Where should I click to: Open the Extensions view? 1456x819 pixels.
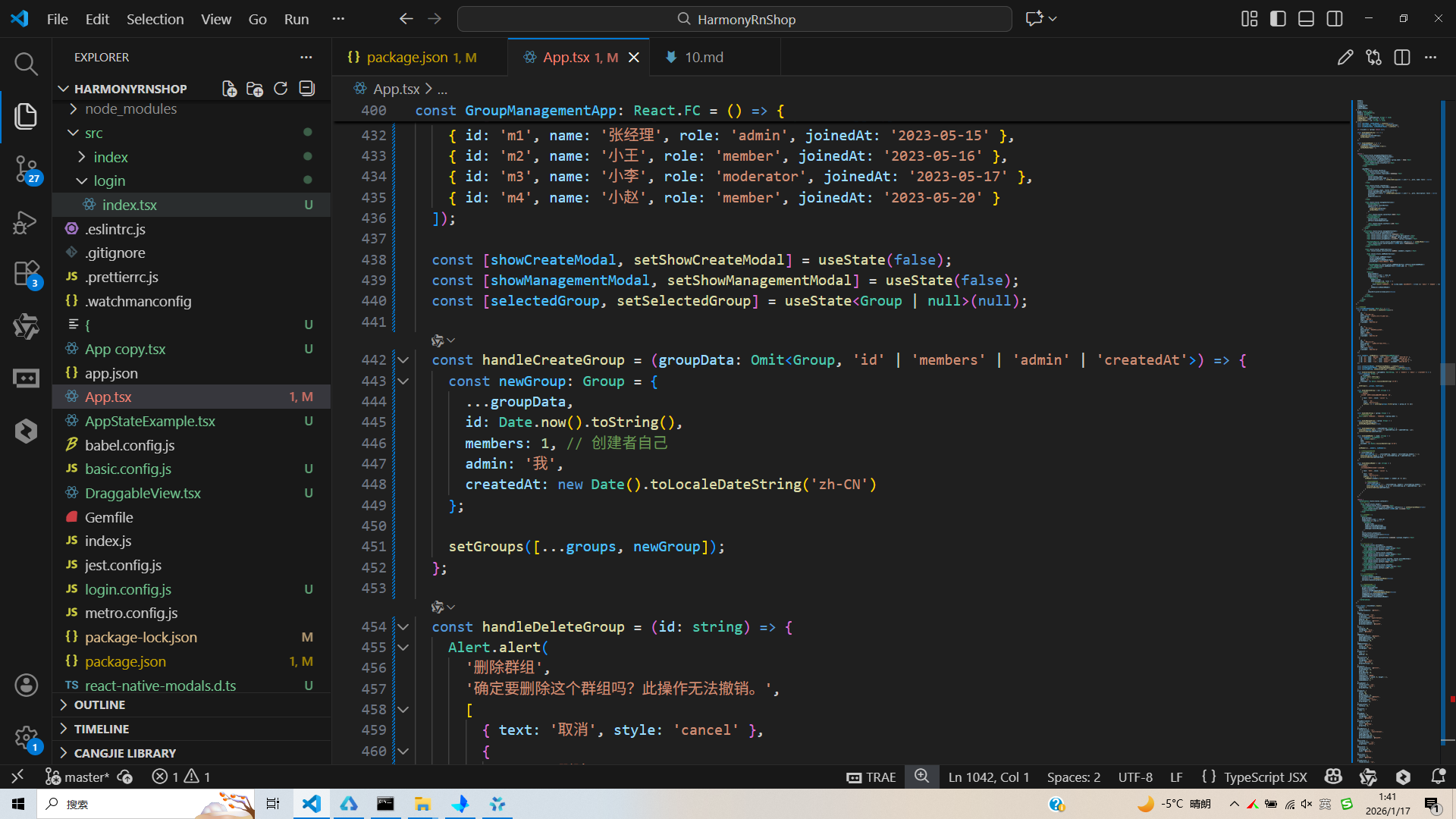pyautogui.click(x=26, y=273)
